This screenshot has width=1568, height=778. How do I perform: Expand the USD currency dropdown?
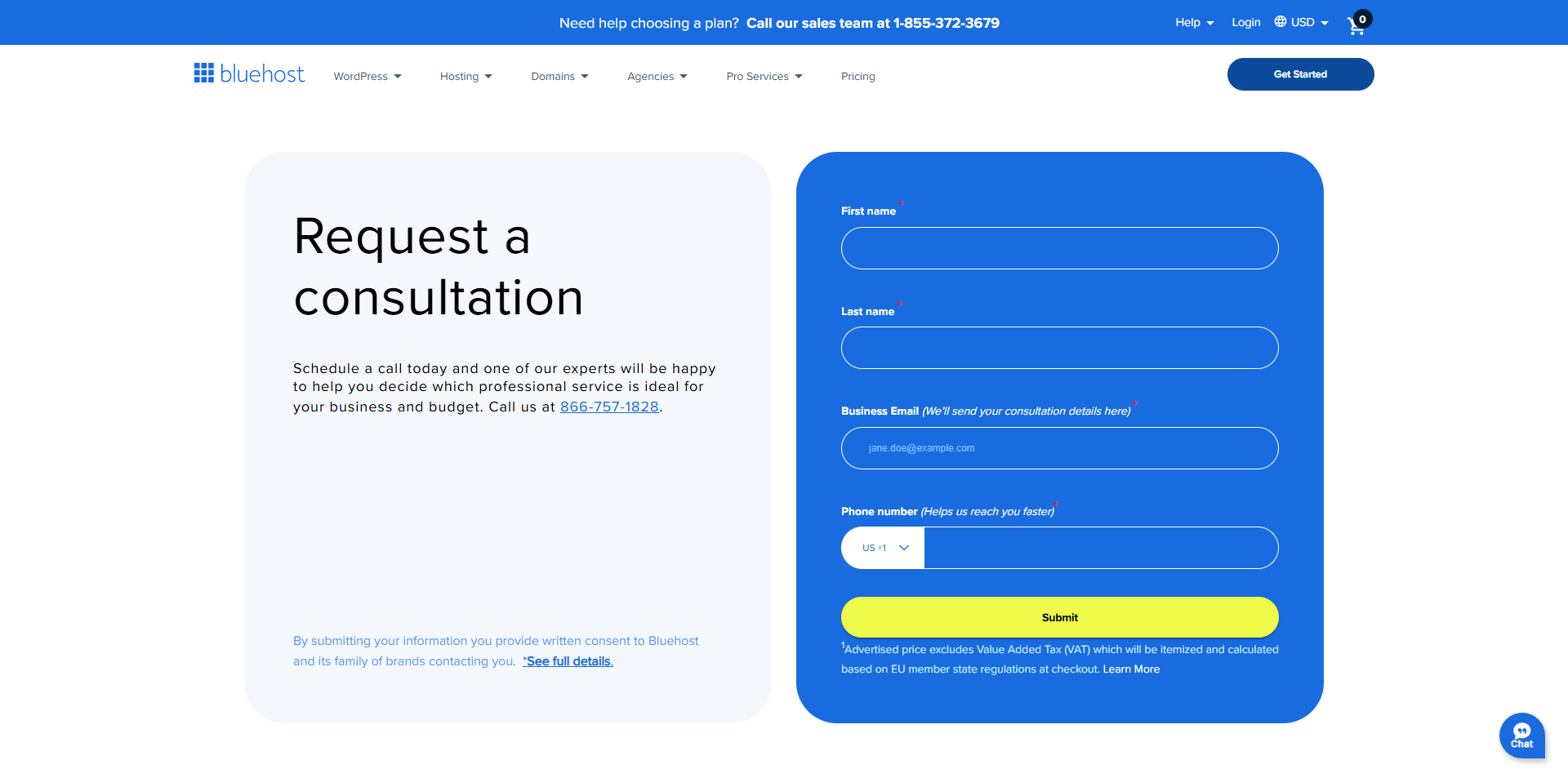point(1302,22)
